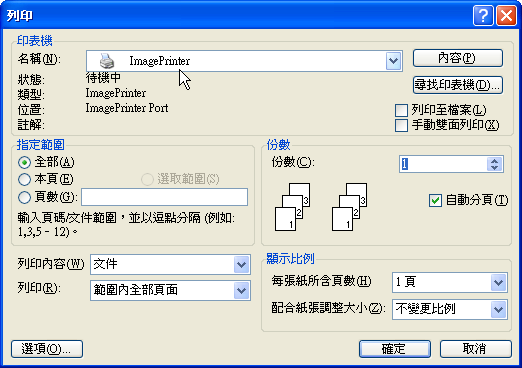Open the 每張紙所含頁數(H) dropdown
The width and height of the screenshot is (522, 368).
point(499,282)
